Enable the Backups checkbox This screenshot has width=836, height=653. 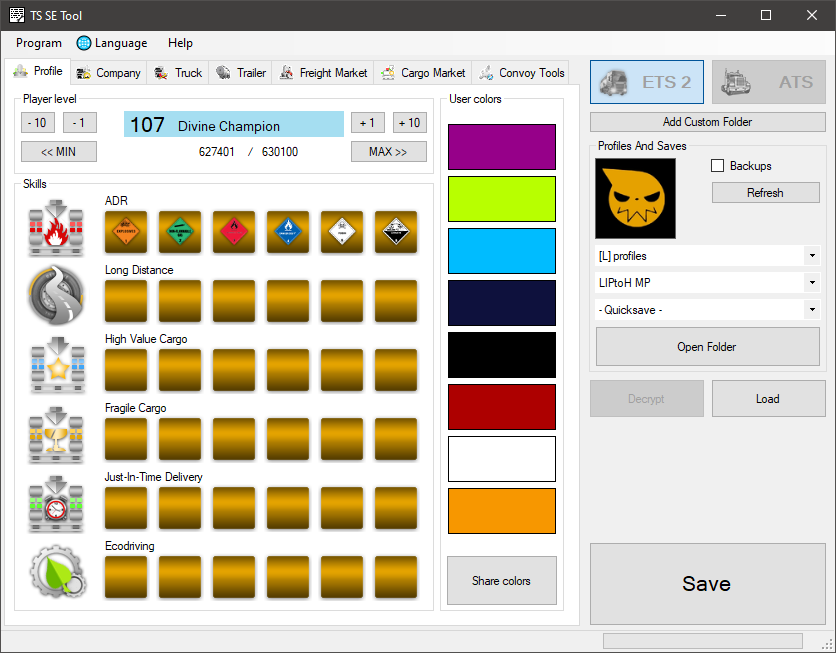[x=718, y=166]
